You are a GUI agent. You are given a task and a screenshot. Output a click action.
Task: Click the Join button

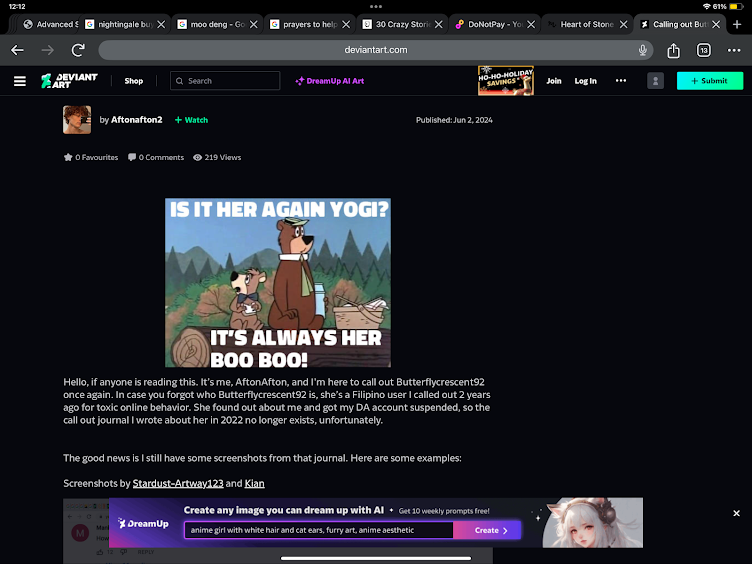tap(553, 81)
